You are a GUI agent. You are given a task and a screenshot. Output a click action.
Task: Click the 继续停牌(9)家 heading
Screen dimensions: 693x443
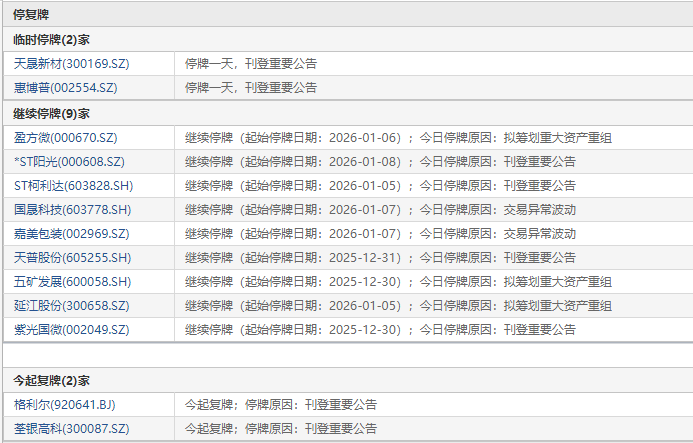51,114
